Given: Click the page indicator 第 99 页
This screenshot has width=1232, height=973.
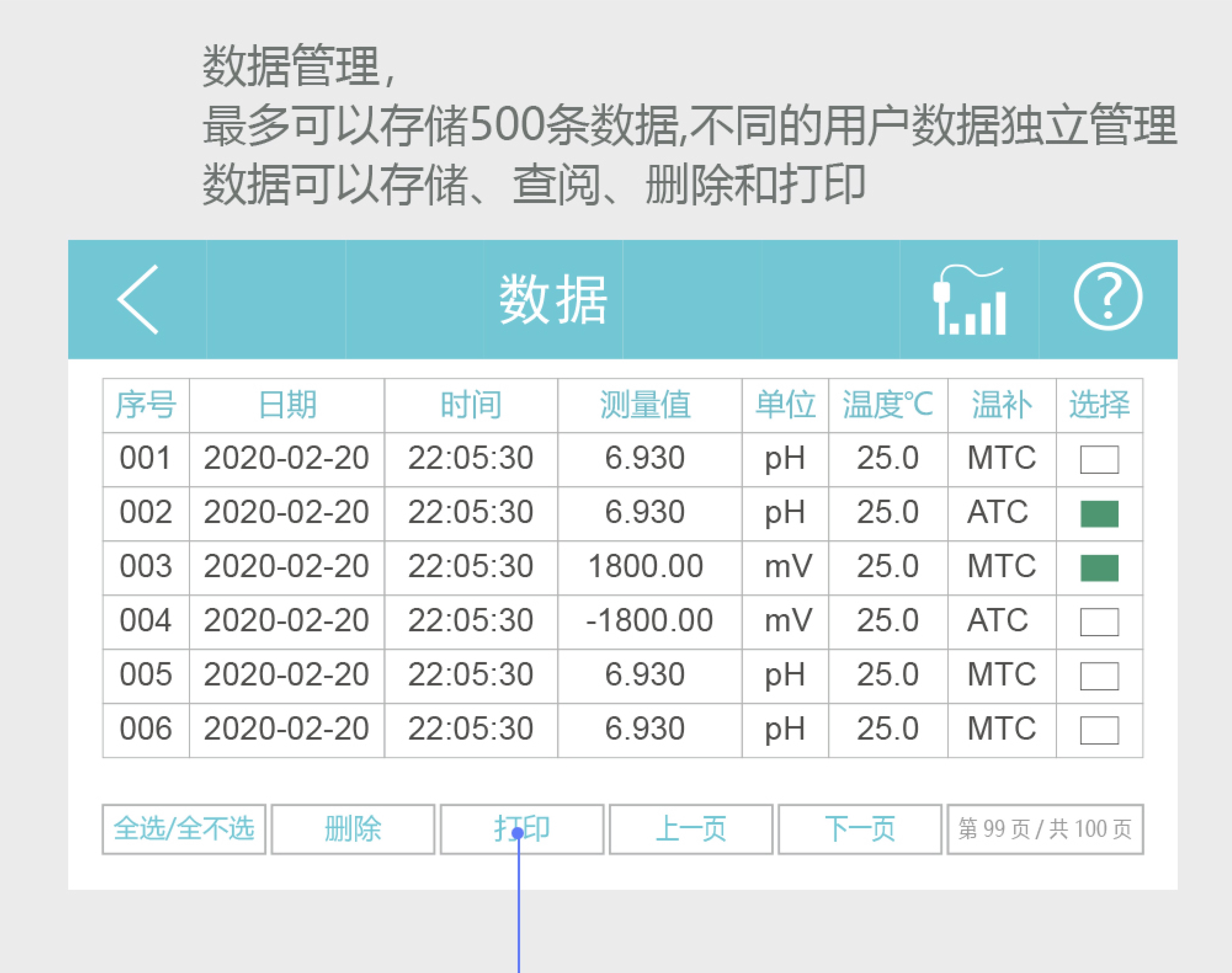Looking at the screenshot, I should pyautogui.click(x=1044, y=829).
